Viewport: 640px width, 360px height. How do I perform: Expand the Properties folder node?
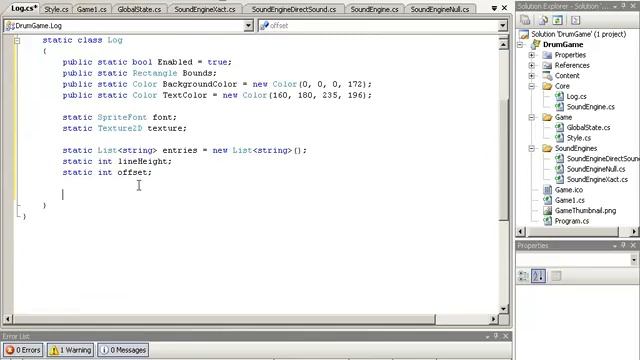click(531, 55)
